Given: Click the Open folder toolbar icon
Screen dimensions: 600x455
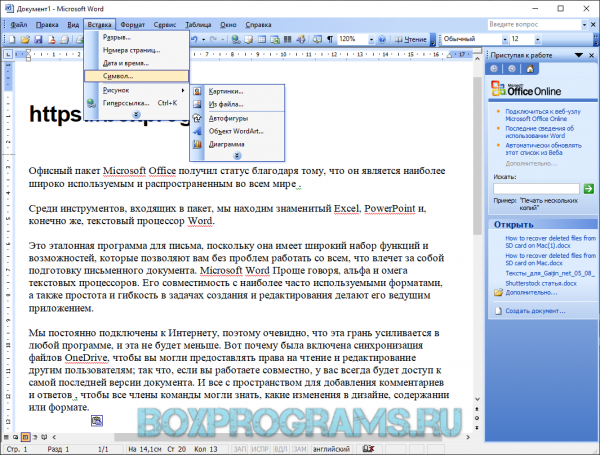Looking at the screenshot, I should click(25, 39).
